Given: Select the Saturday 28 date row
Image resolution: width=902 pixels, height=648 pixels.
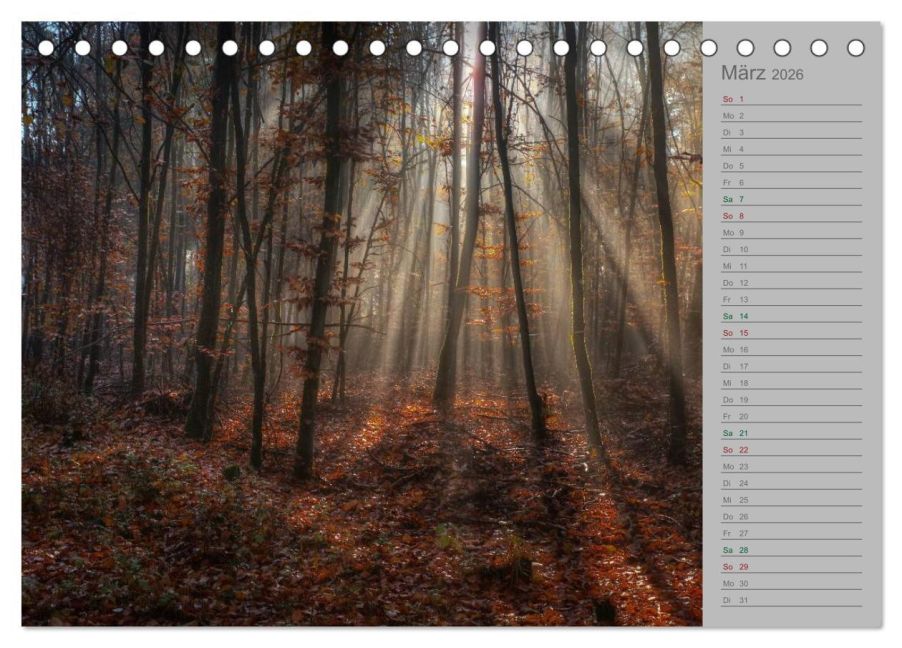Looking at the screenshot, I should (x=792, y=550).
